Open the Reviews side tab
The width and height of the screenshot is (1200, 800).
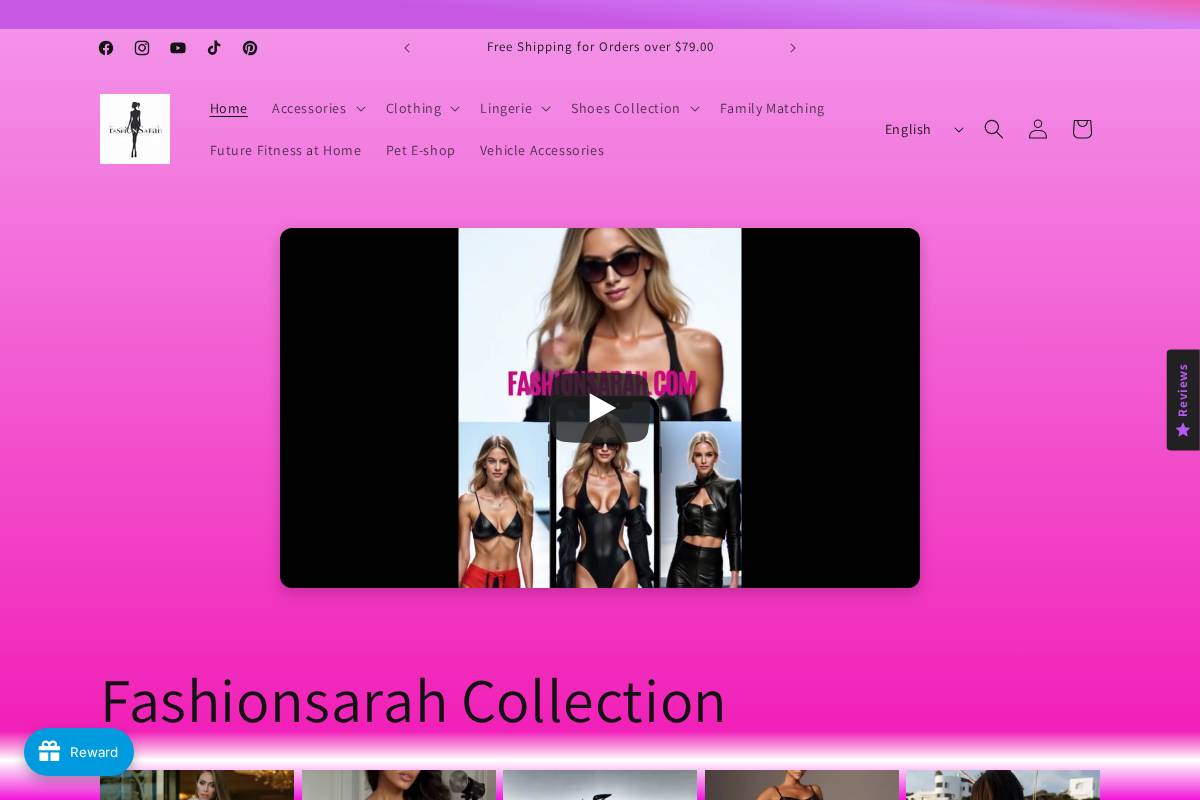click(1183, 400)
